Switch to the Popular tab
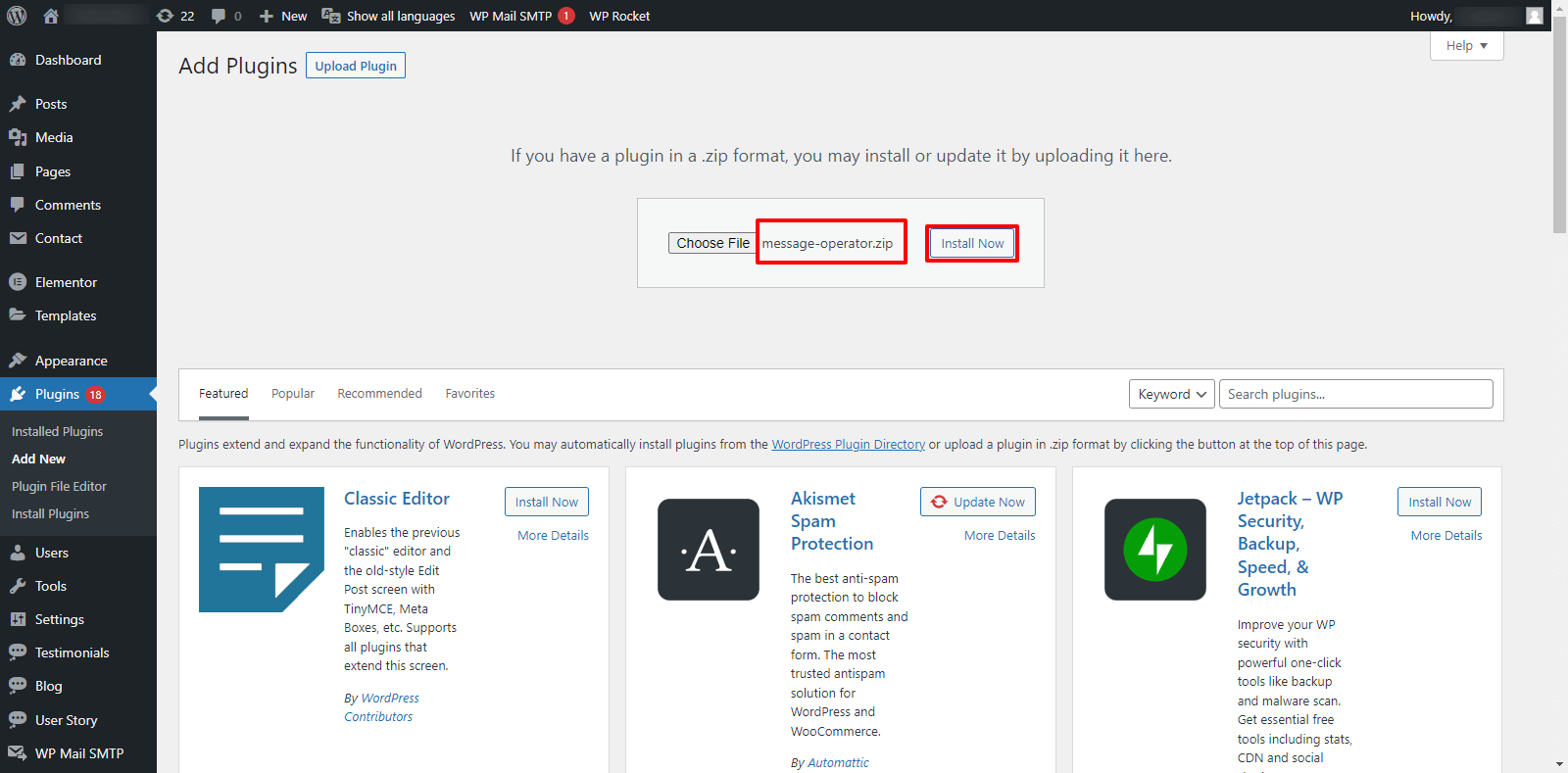 click(x=293, y=394)
